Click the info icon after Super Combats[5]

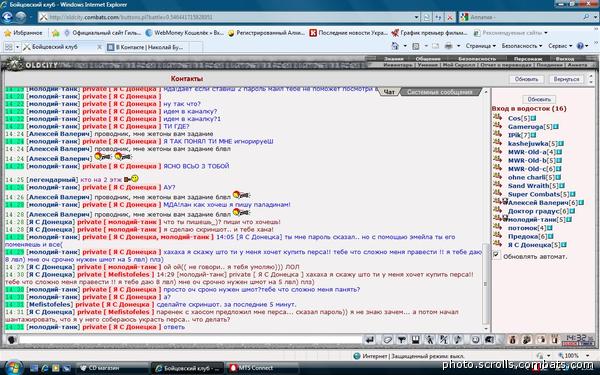pyautogui.click(x=572, y=194)
